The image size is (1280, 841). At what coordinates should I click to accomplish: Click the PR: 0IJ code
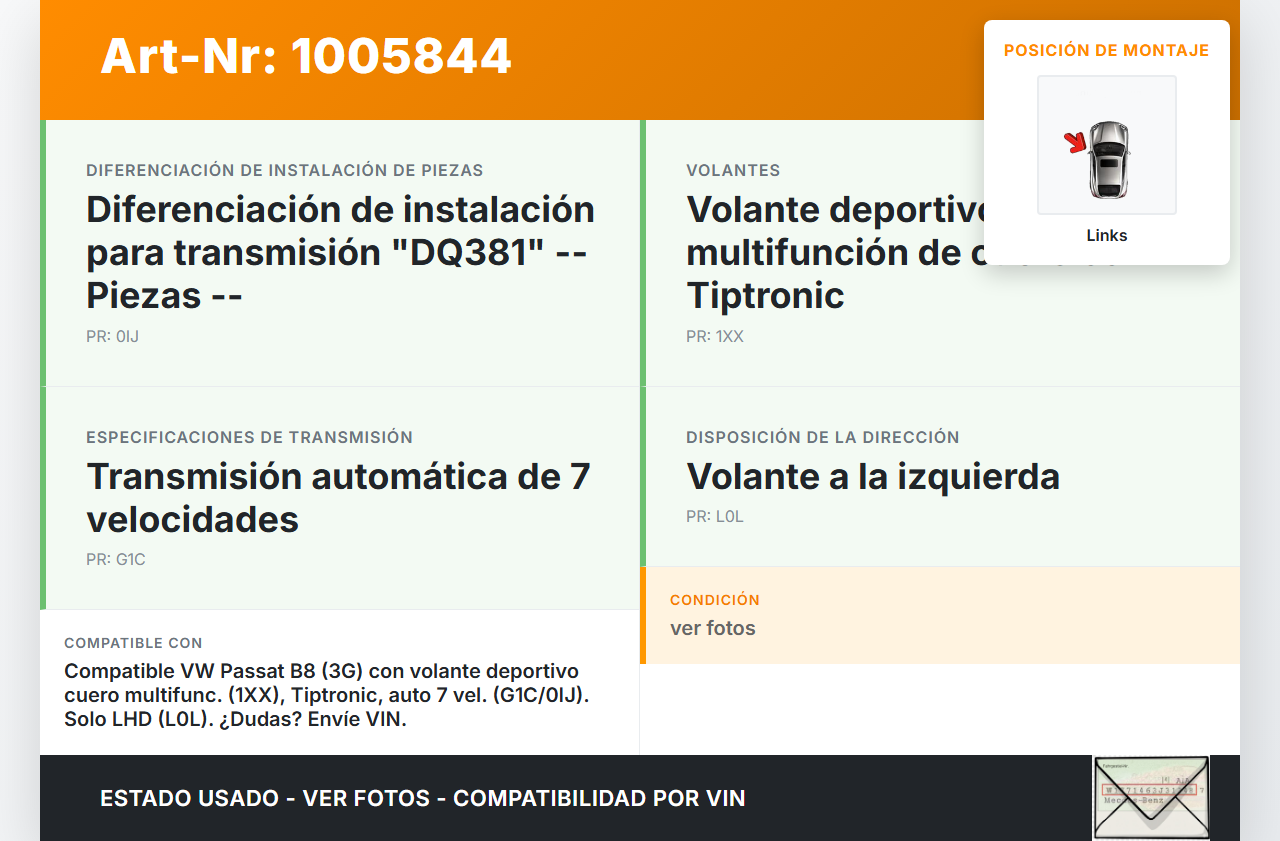click(x=112, y=337)
